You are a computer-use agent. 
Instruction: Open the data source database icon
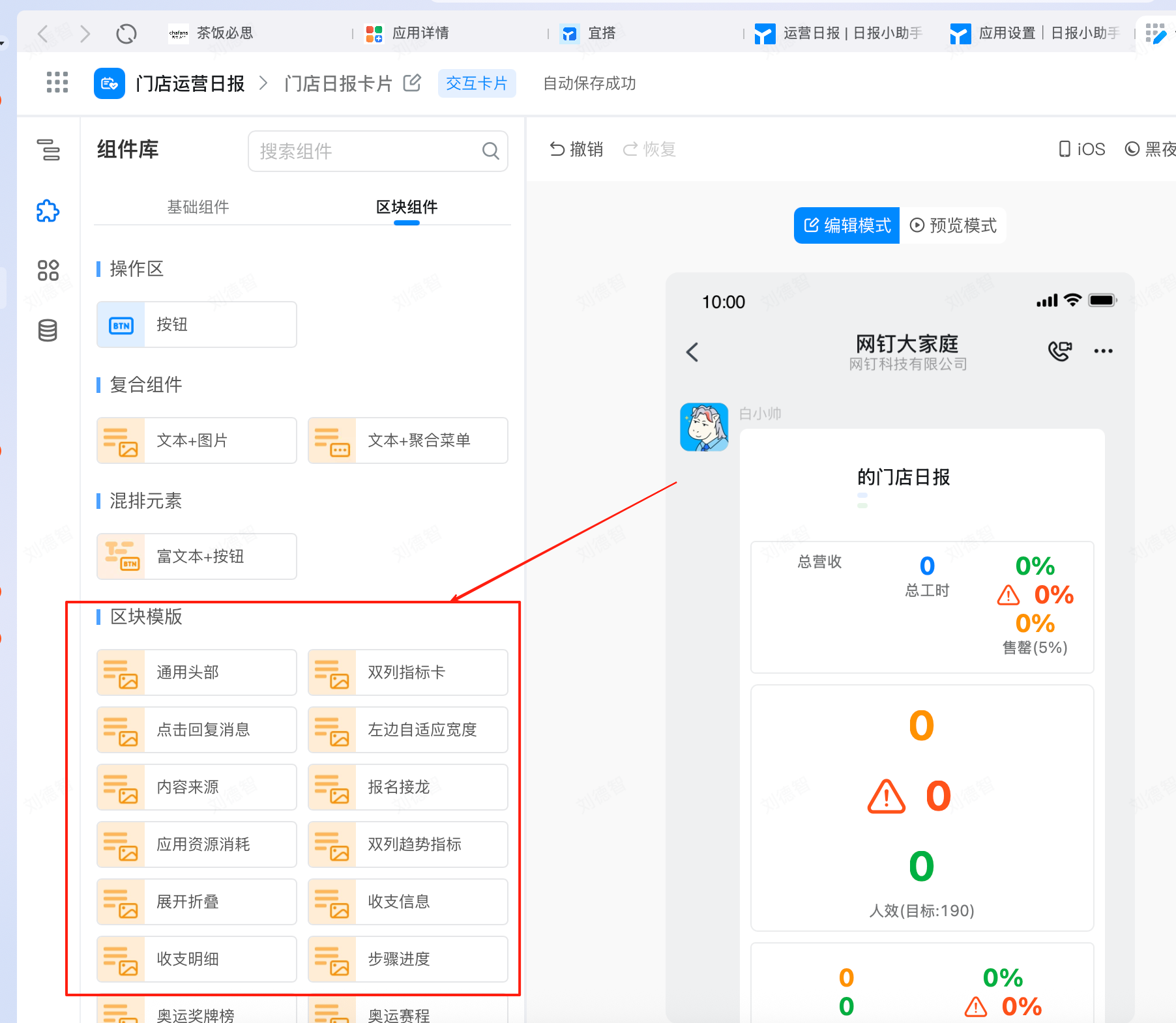click(x=48, y=330)
